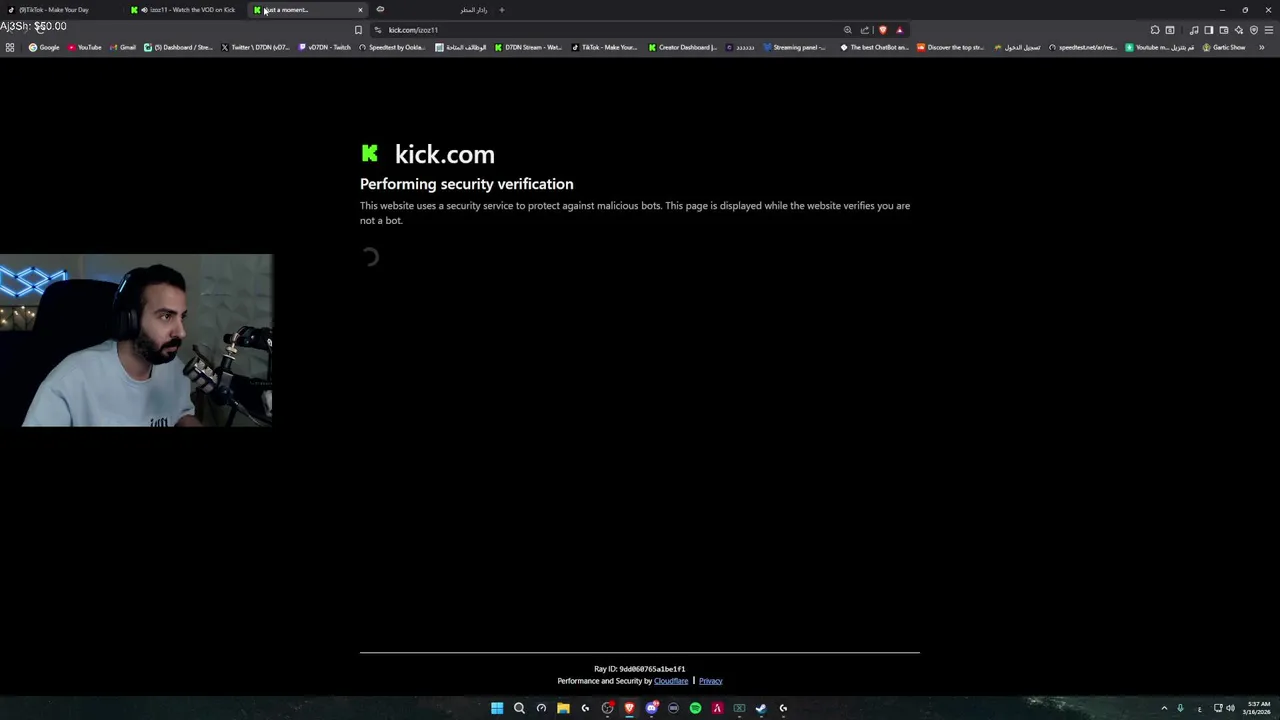The width and height of the screenshot is (1280, 720).
Task: Open the TikTok - Make Your... bookmark
Action: (604, 47)
